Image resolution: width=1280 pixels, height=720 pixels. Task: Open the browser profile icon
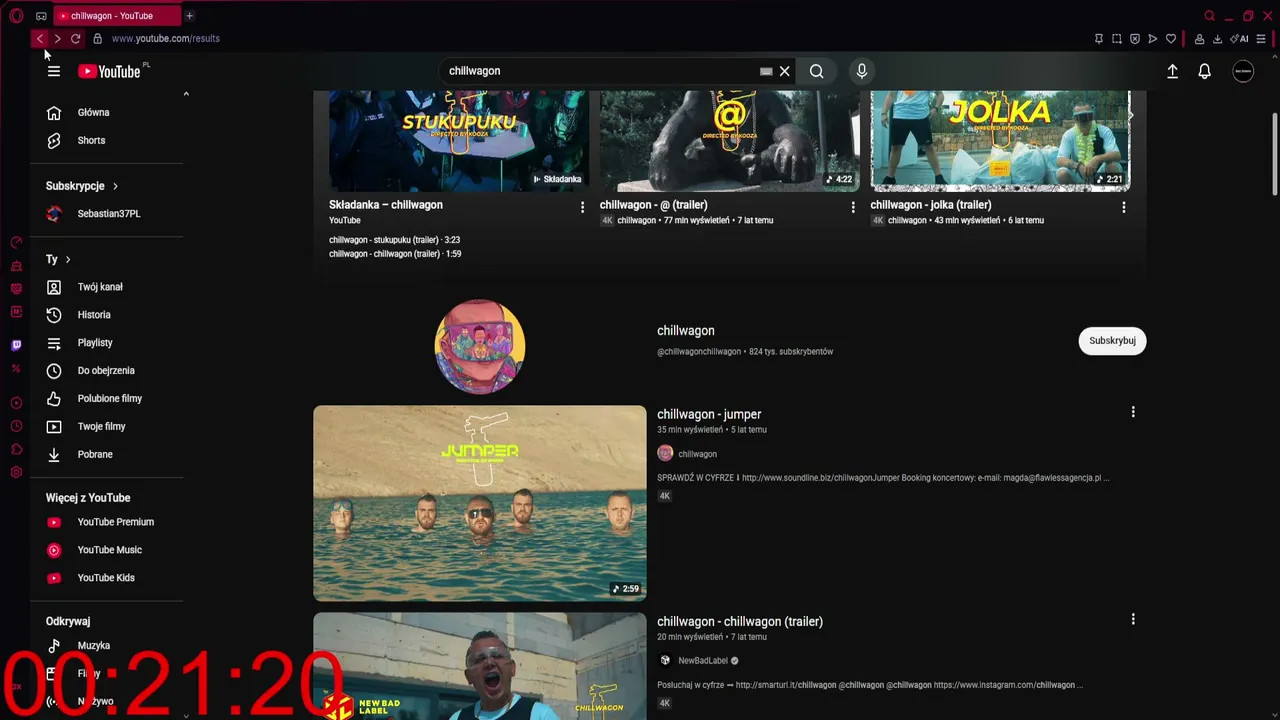tap(1199, 39)
